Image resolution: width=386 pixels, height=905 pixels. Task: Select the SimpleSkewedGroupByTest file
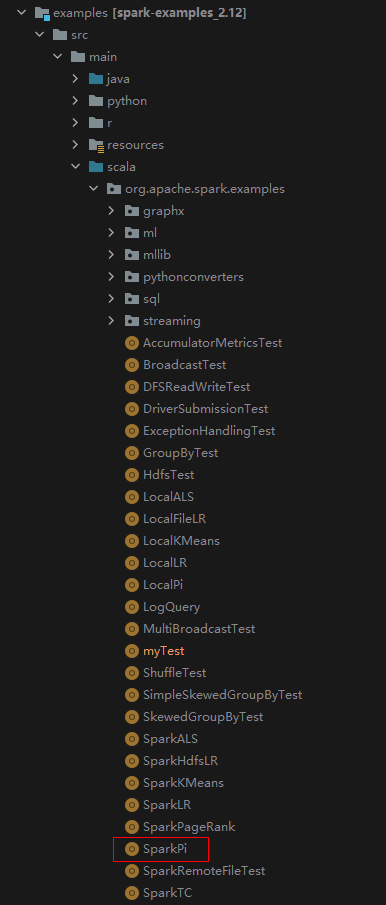click(223, 694)
